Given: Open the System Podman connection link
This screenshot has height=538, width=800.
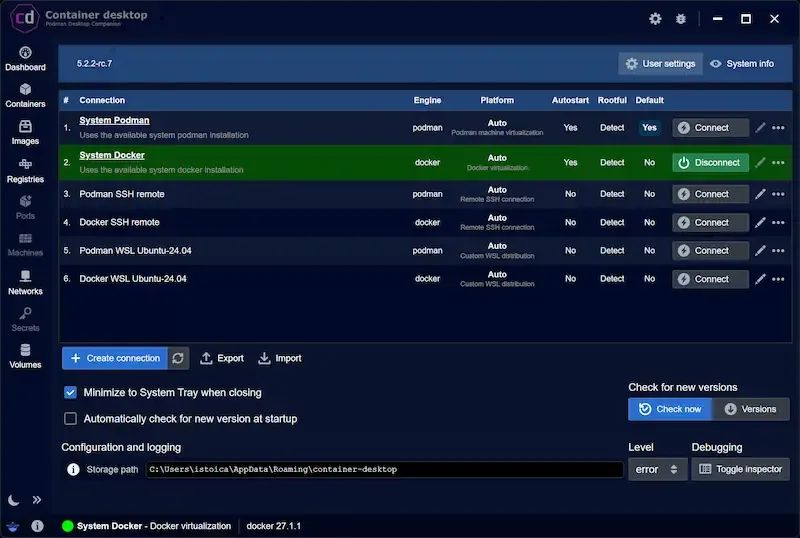Looking at the screenshot, I should [114, 120].
